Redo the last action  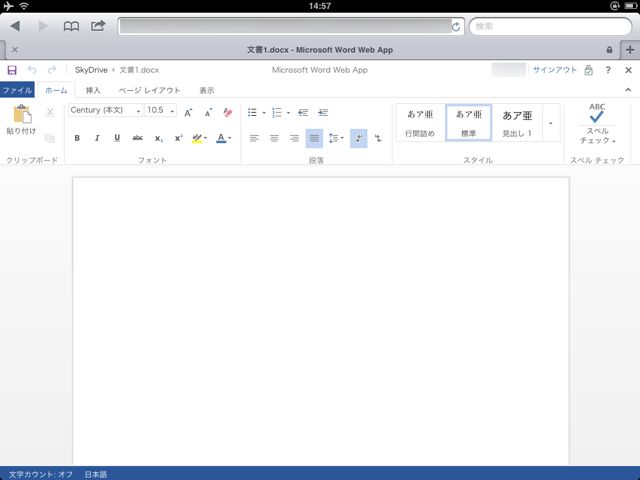point(52,70)
